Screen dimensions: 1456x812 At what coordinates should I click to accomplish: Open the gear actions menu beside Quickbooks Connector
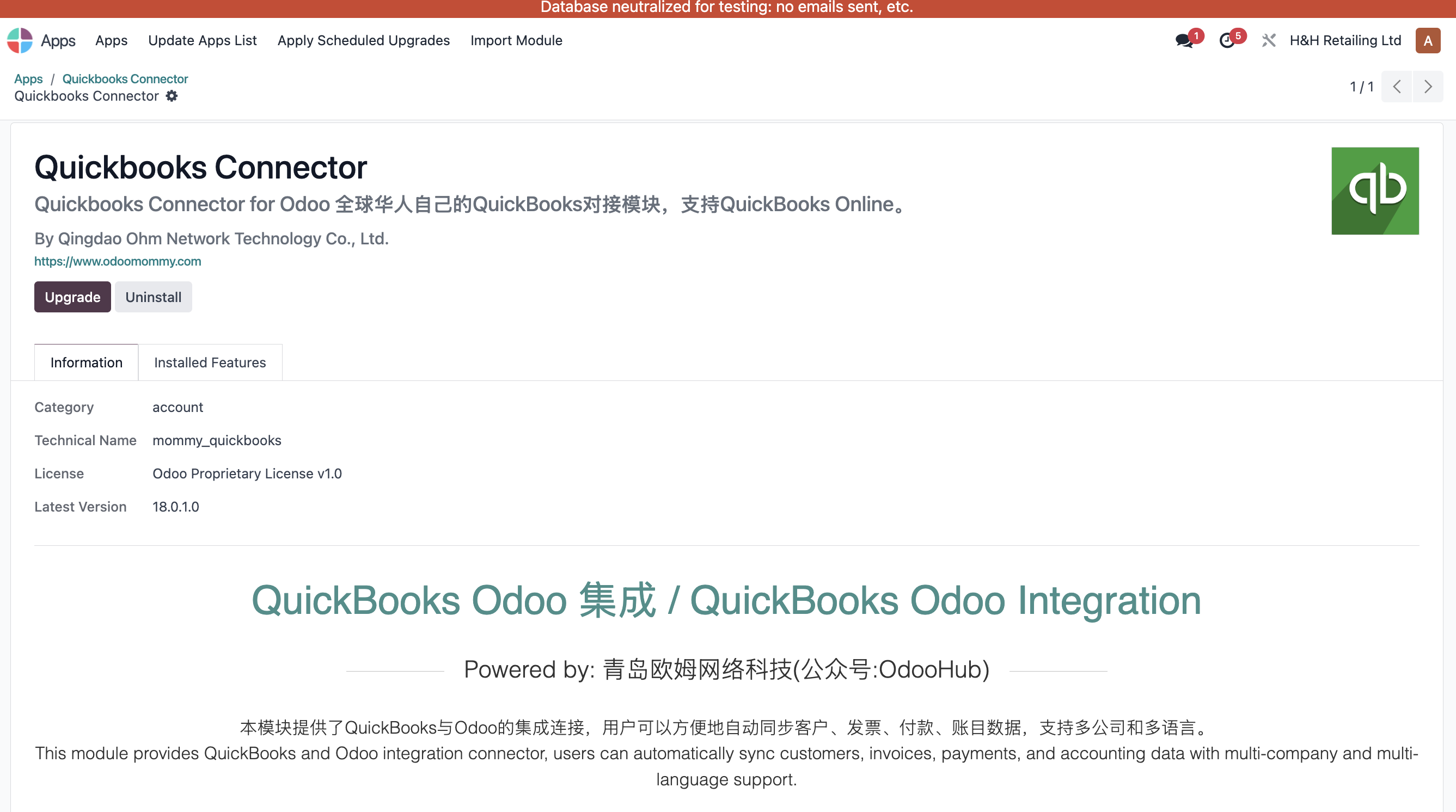click(172, 96)
